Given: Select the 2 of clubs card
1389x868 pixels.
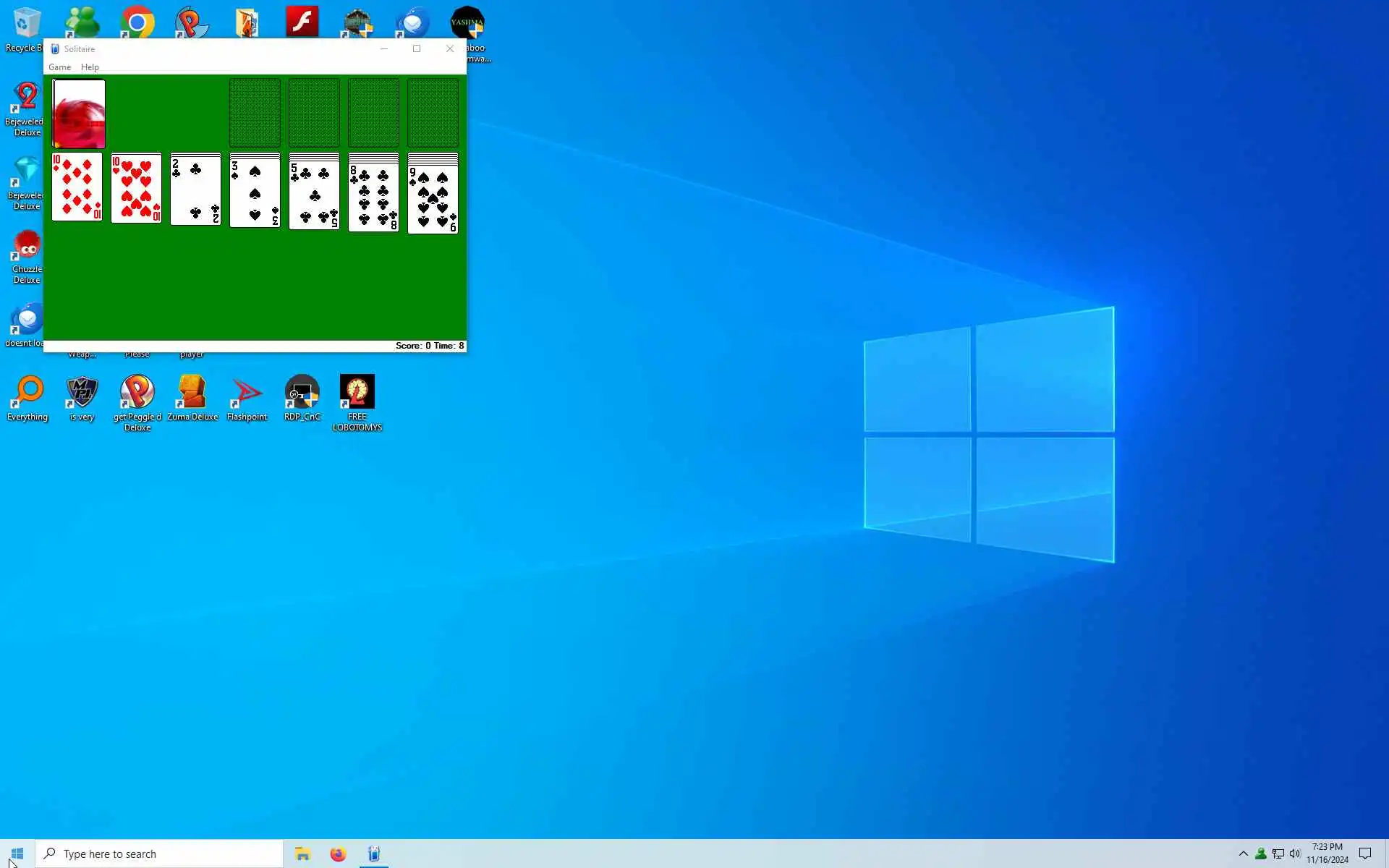Looking at the screenshot, I should (x=196, y=192).
